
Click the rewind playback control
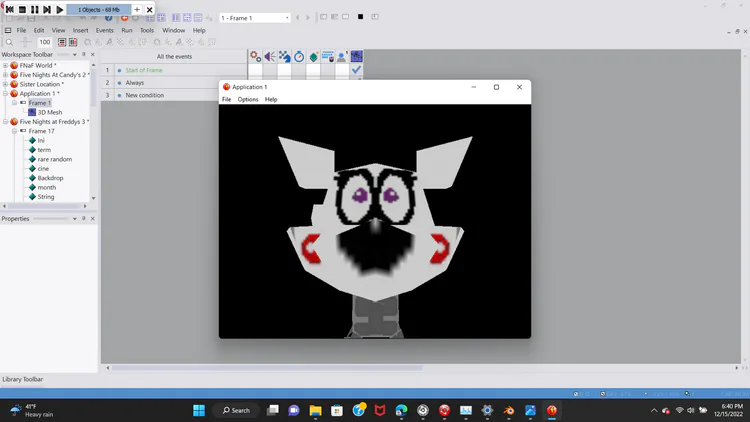pyautogui.click(x=10, y=10)
